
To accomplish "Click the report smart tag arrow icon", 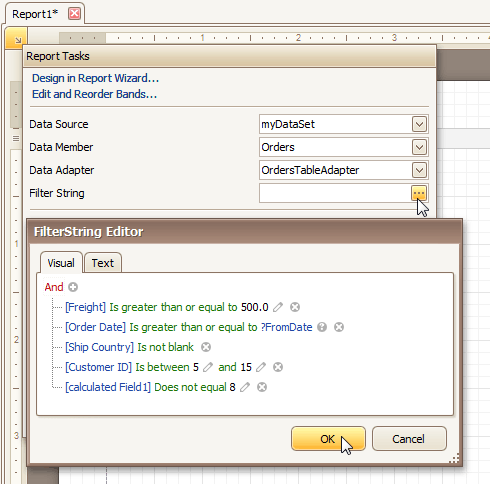I will click(x=16, y=39).
